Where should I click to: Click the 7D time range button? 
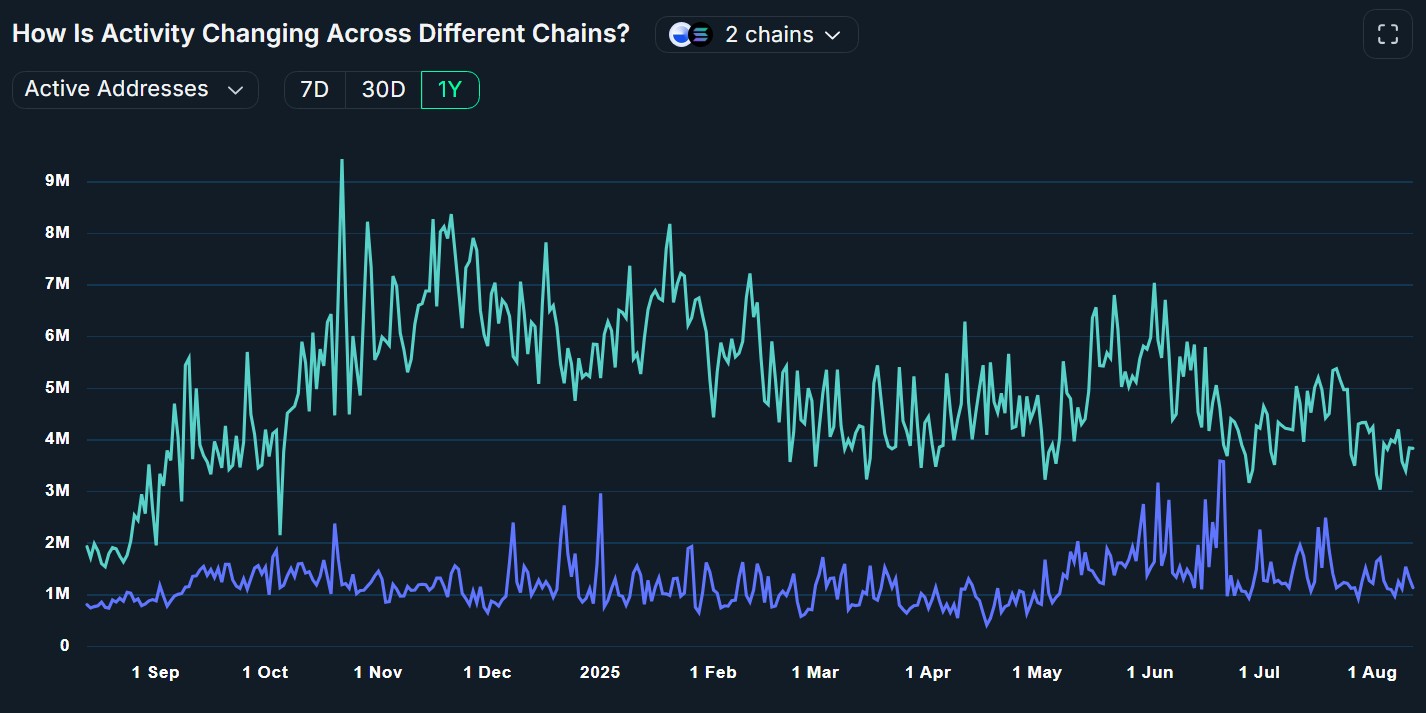coord(315,89)
